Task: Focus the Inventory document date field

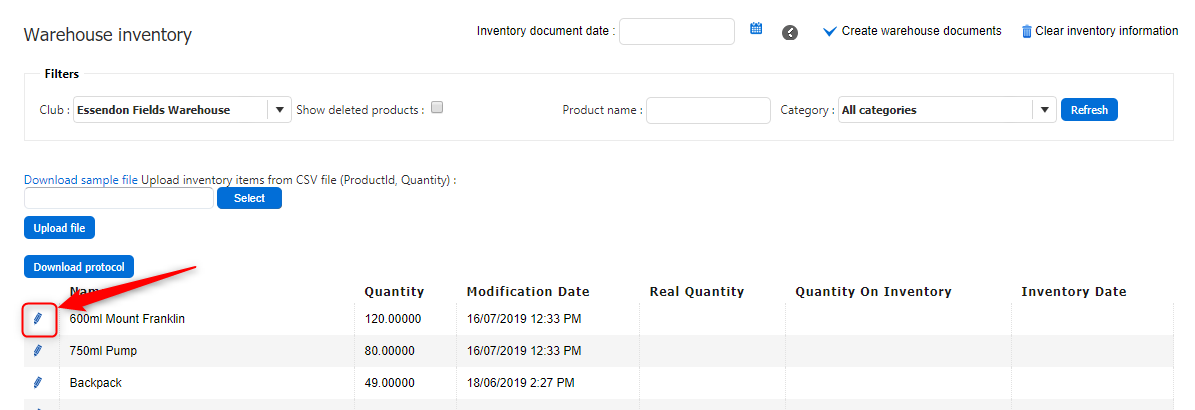Action: tap(677, 31)
